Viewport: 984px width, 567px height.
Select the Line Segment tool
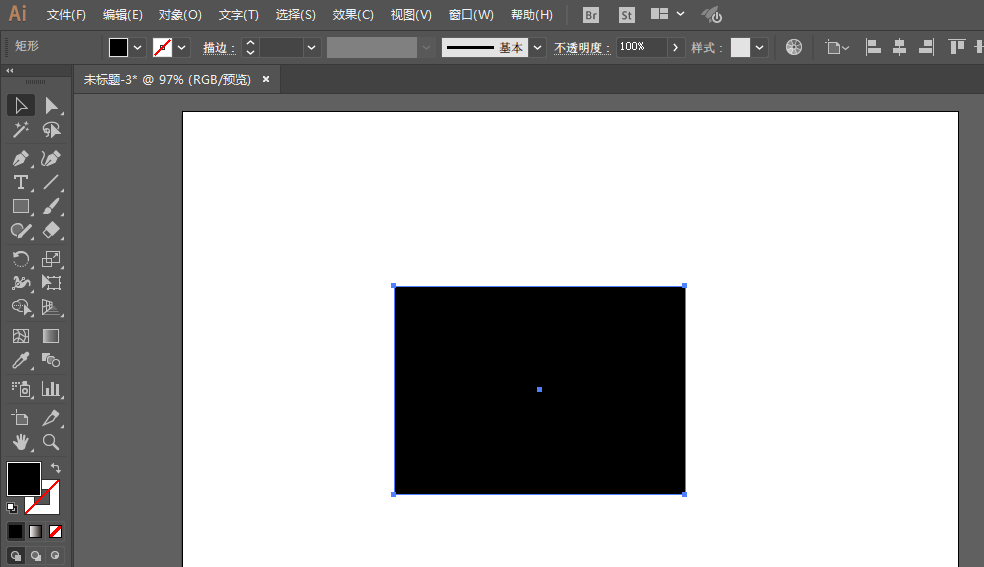pos(51,183)
